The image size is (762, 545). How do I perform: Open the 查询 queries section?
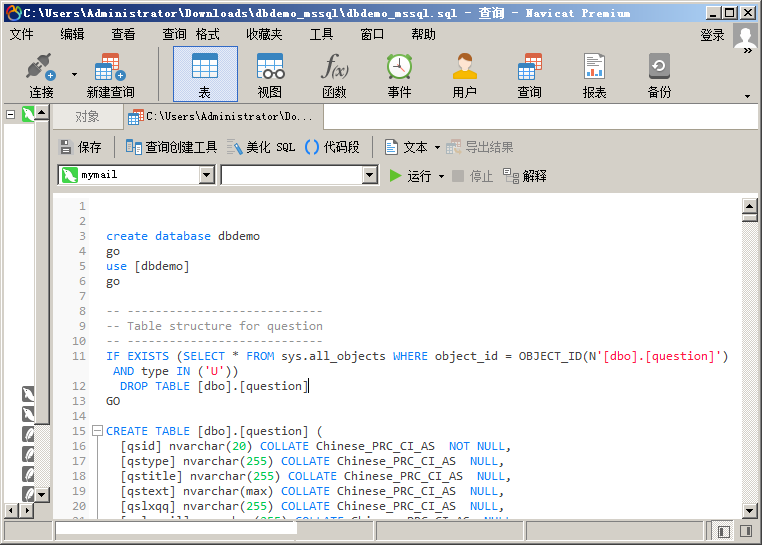pos(530,75)
